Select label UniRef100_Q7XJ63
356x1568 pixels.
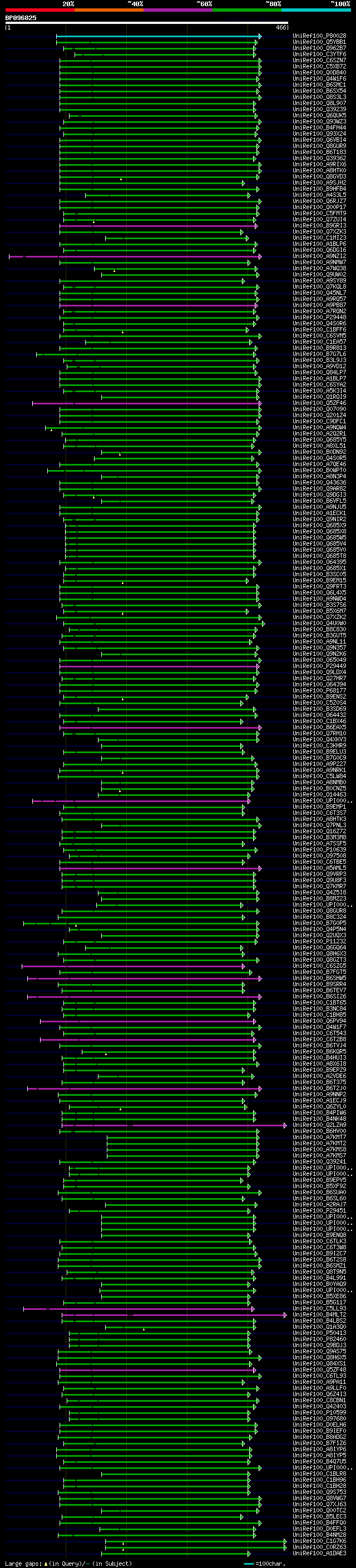click(319, 1504)
